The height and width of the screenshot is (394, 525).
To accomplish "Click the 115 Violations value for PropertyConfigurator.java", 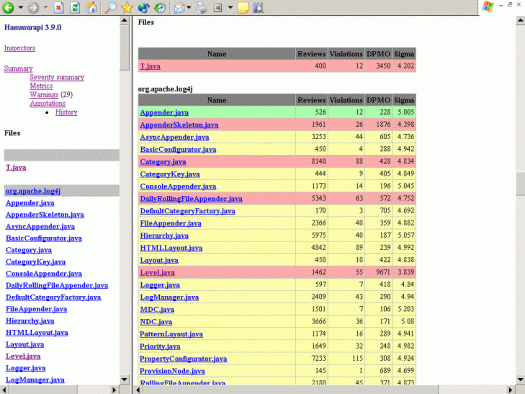I will click(357, 358).
